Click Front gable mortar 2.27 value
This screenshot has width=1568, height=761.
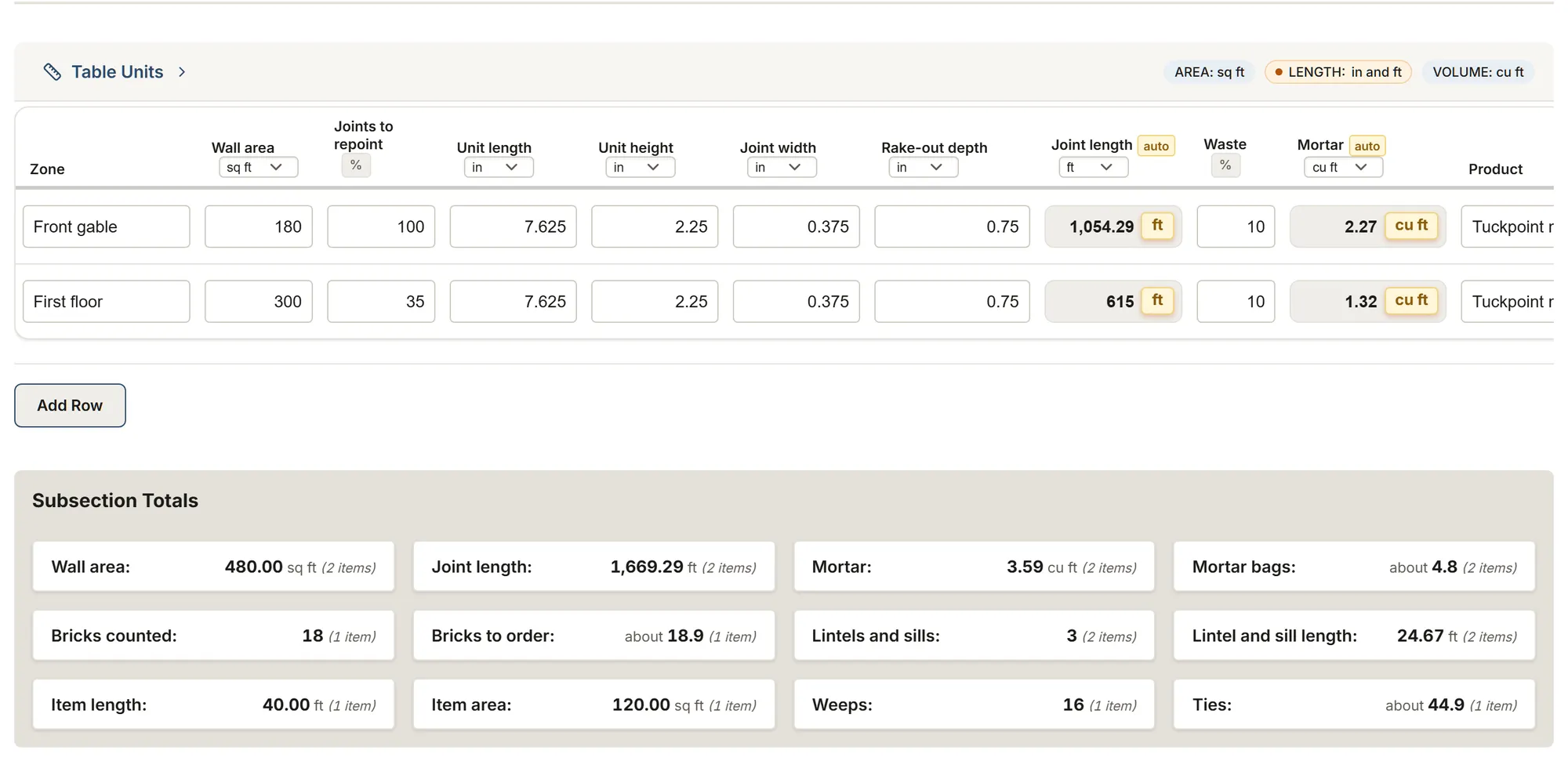(1360, 226)
